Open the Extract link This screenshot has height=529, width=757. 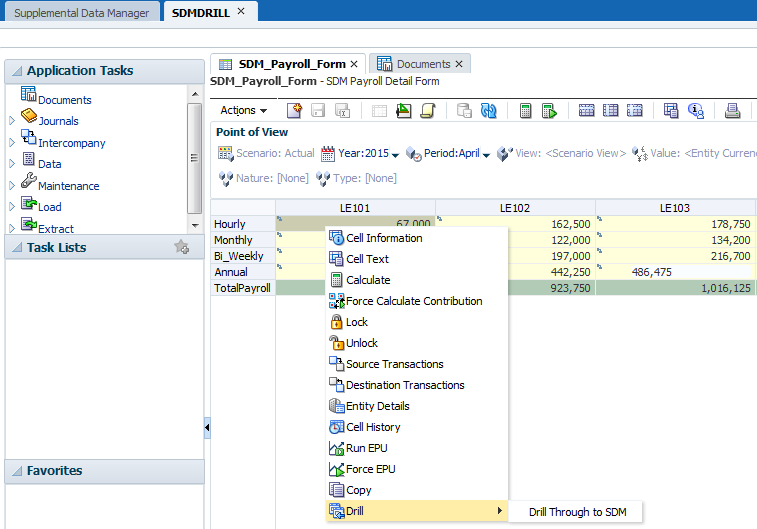(56, 229)
